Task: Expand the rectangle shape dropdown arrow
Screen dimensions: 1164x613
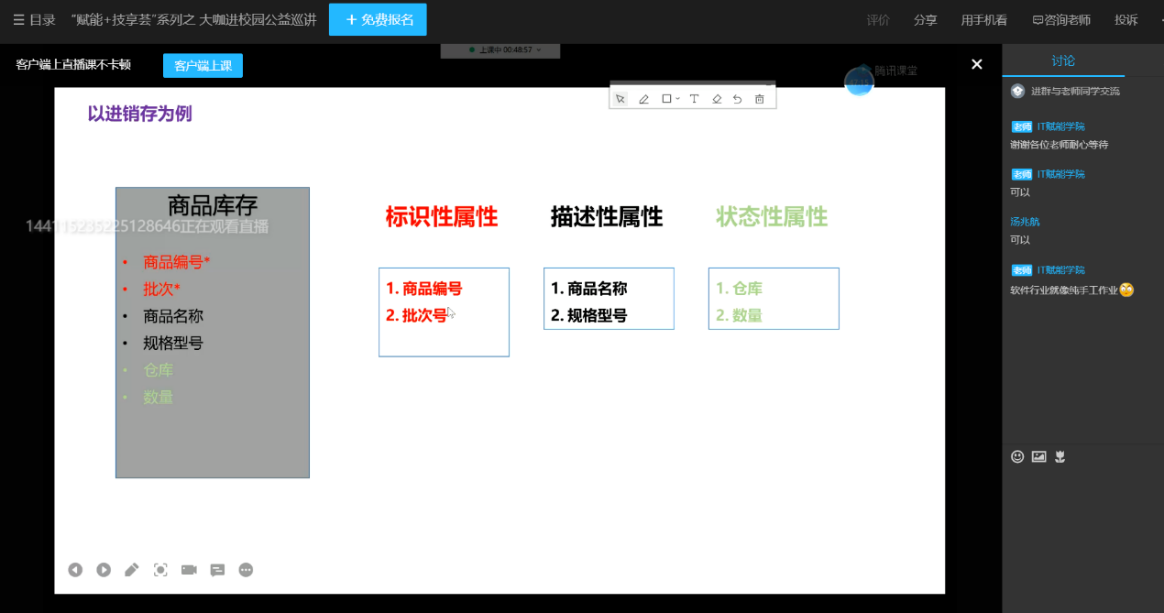Action: pos(678,99)
